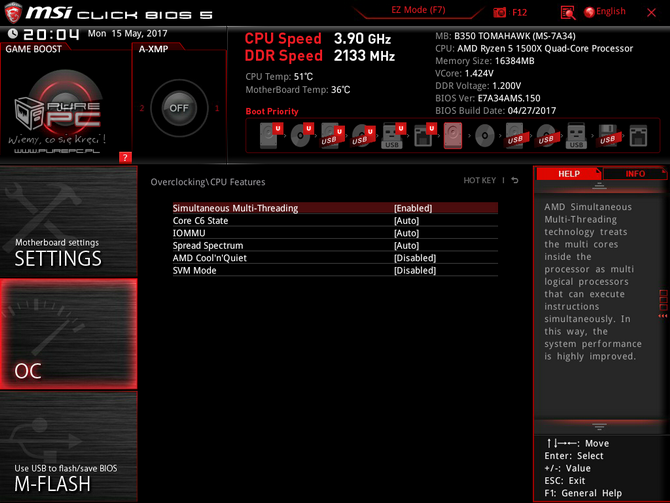Click the CPU Temp 51°C reading
The height and width of the screenshot is (503, 670).
click(279, 77)
